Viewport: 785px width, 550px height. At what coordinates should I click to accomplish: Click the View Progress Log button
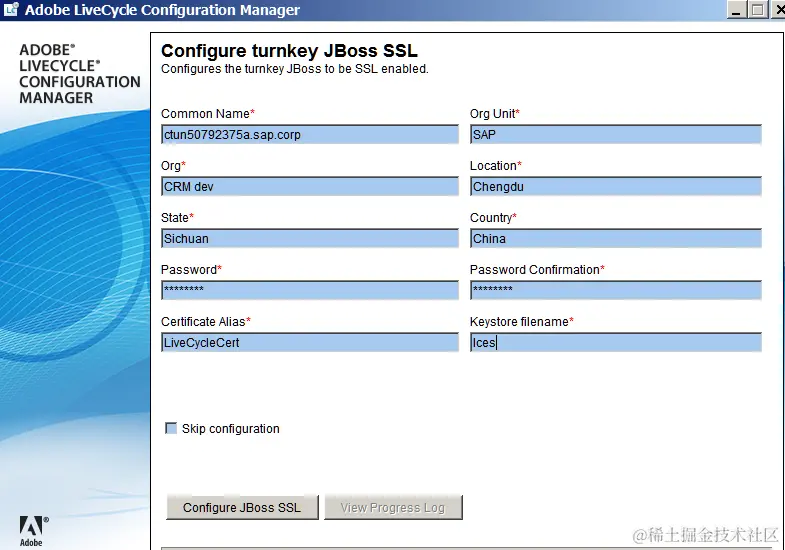tap(393, 507)
